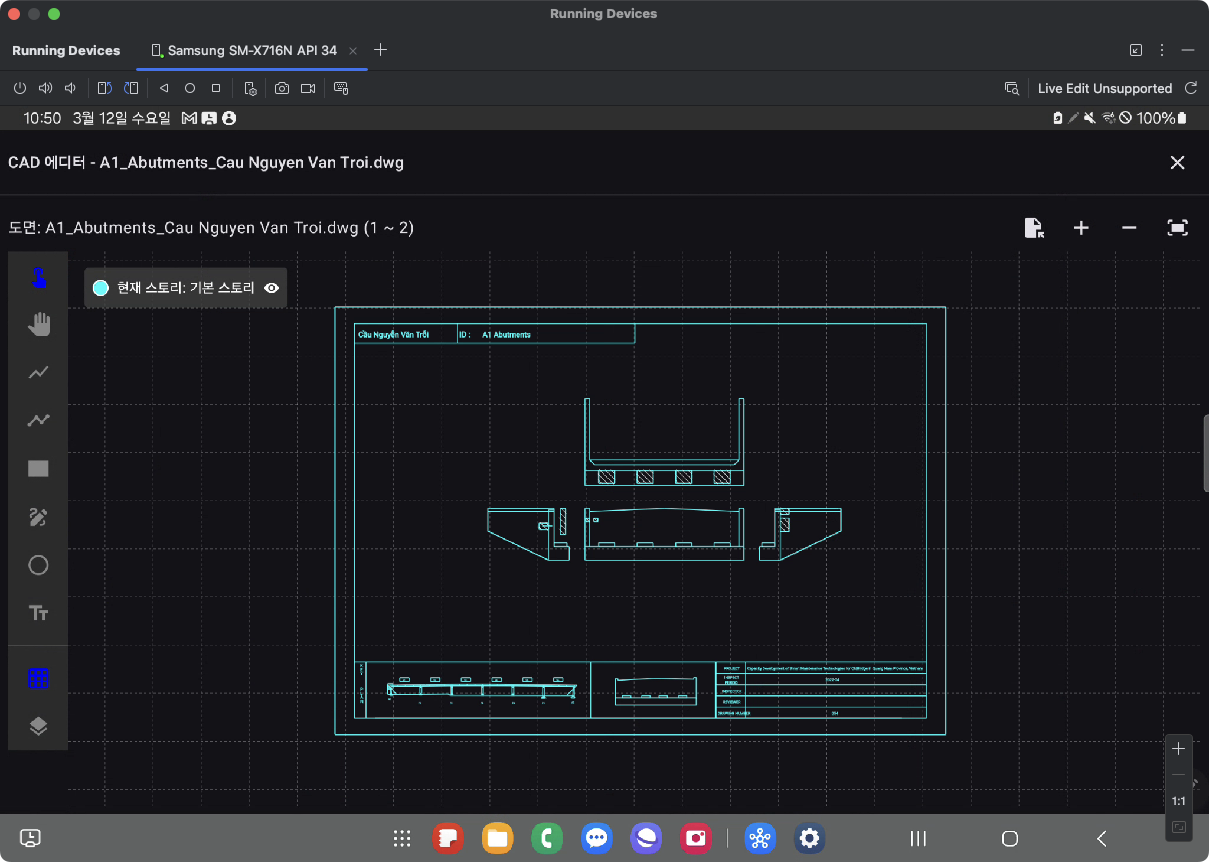Open the Android app drawer grid
This screenshot has width=1209, height=862.
click(402, 838)
